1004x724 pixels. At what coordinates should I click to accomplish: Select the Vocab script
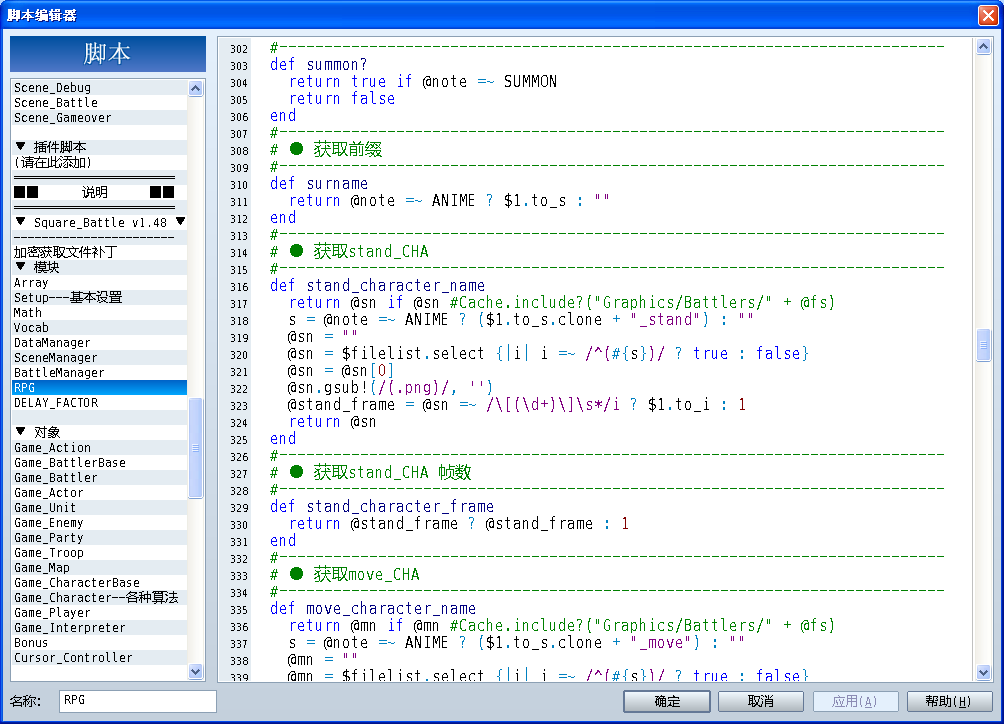[x=100, y=328]
